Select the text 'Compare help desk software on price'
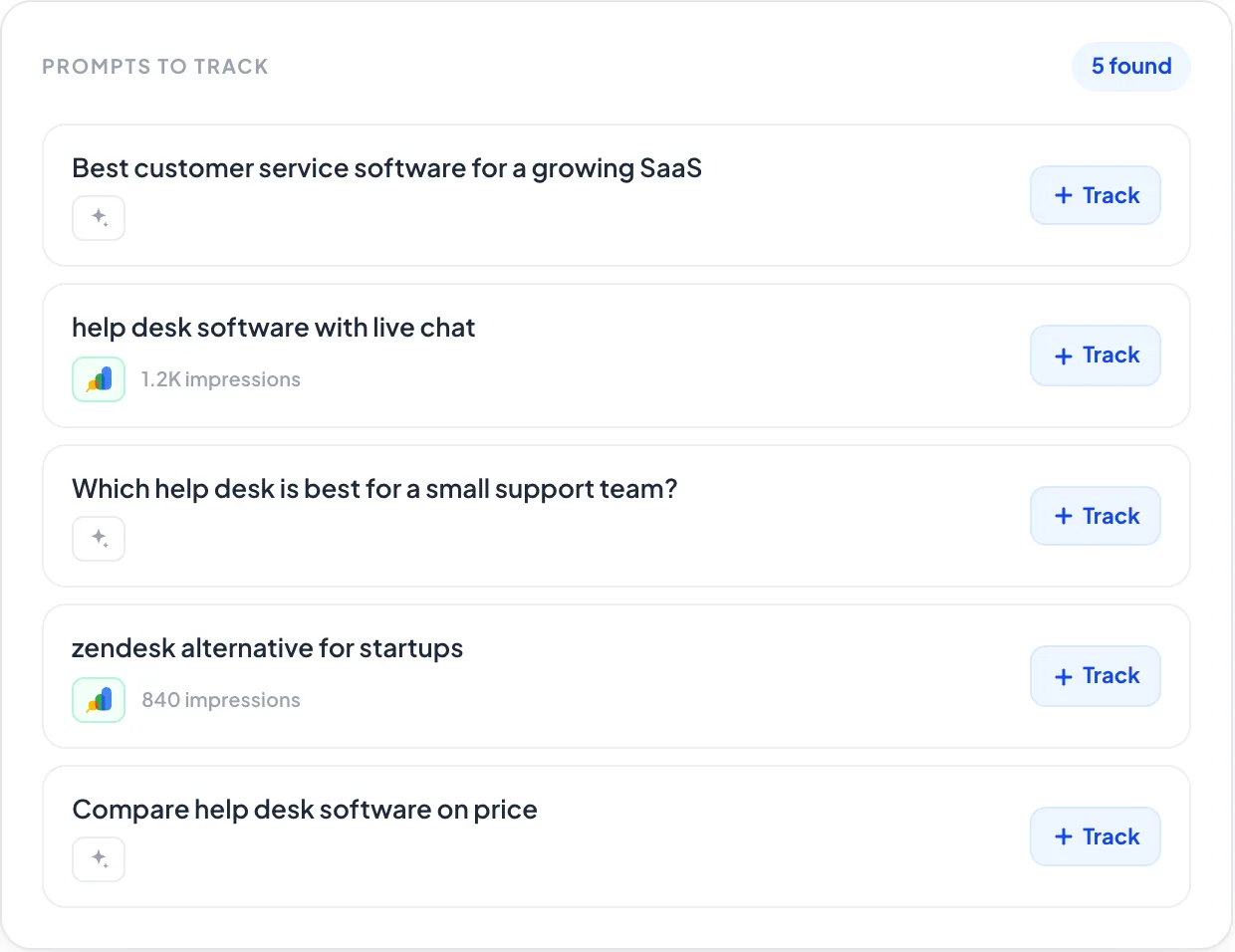1235x952 pixels. (305, 810)
